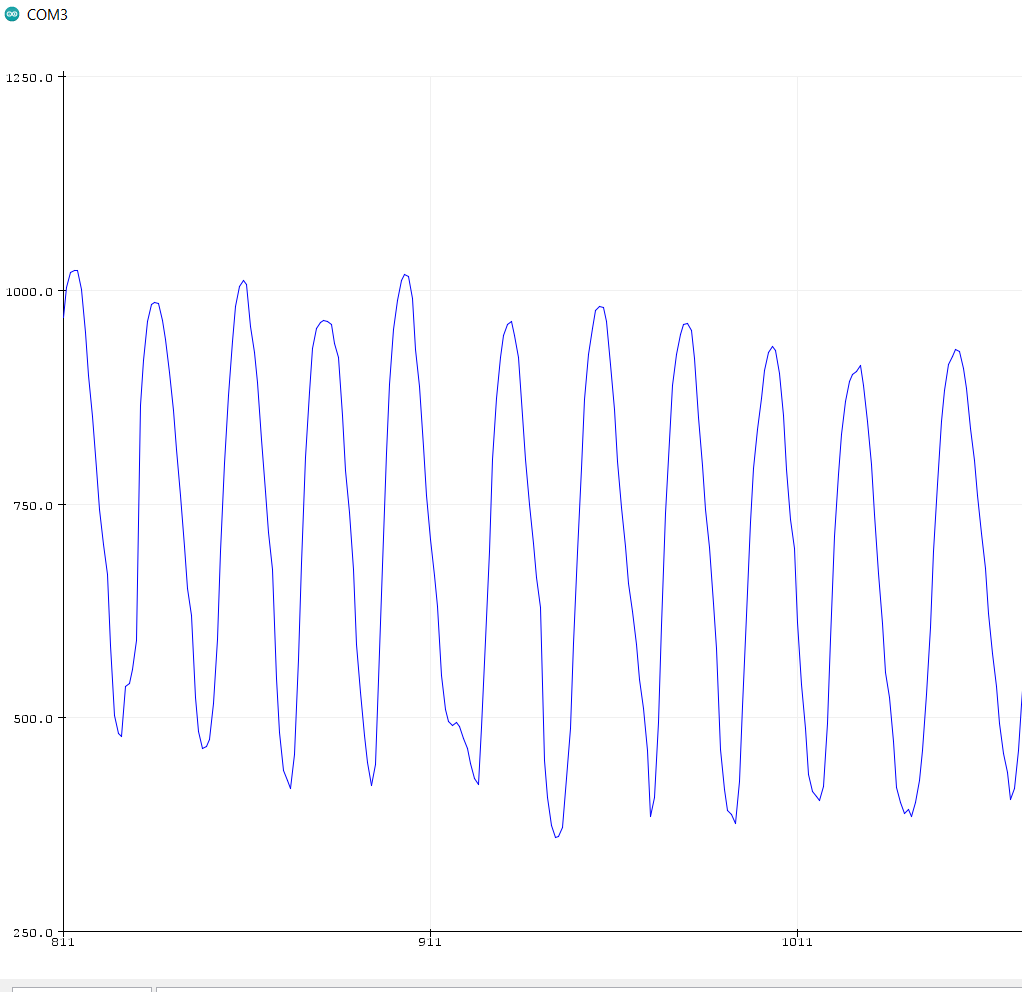Image resolution: width=1022 pixels, height=992 pixels.
Task: Click the 250.0 y-axis label
Action: (33, 933)
